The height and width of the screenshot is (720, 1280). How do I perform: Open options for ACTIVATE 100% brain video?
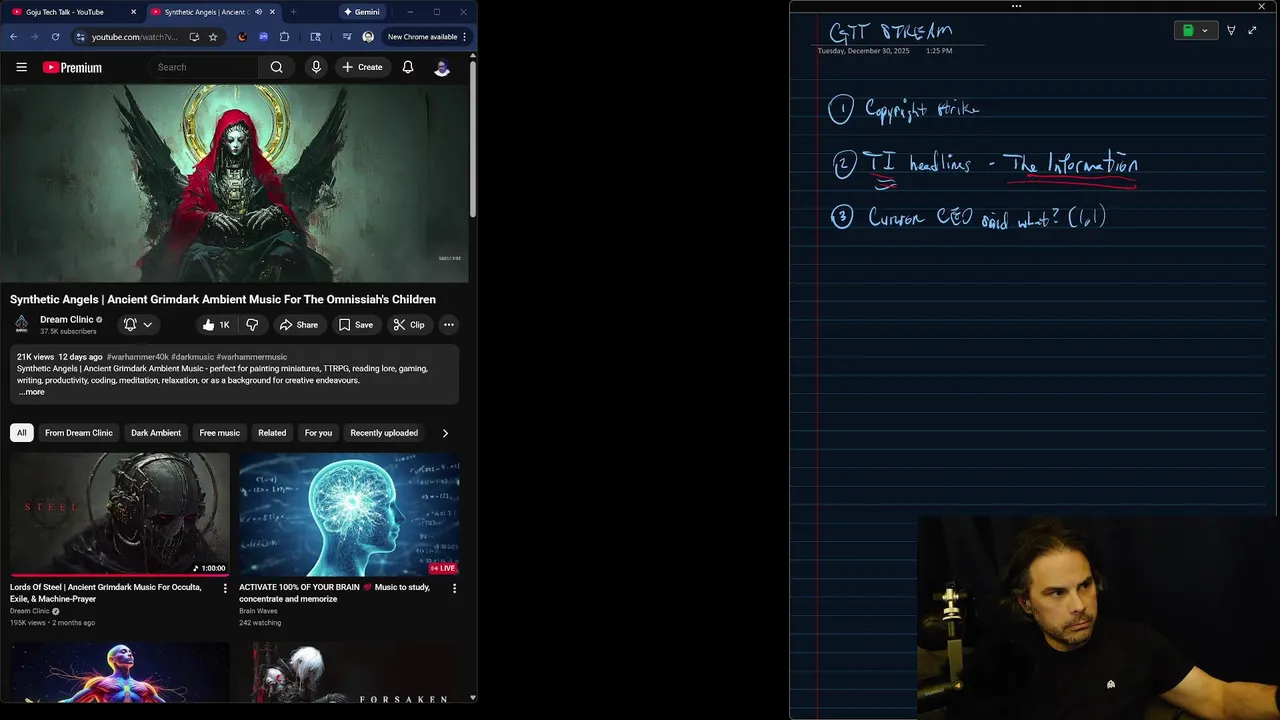[x=454, y=588]
